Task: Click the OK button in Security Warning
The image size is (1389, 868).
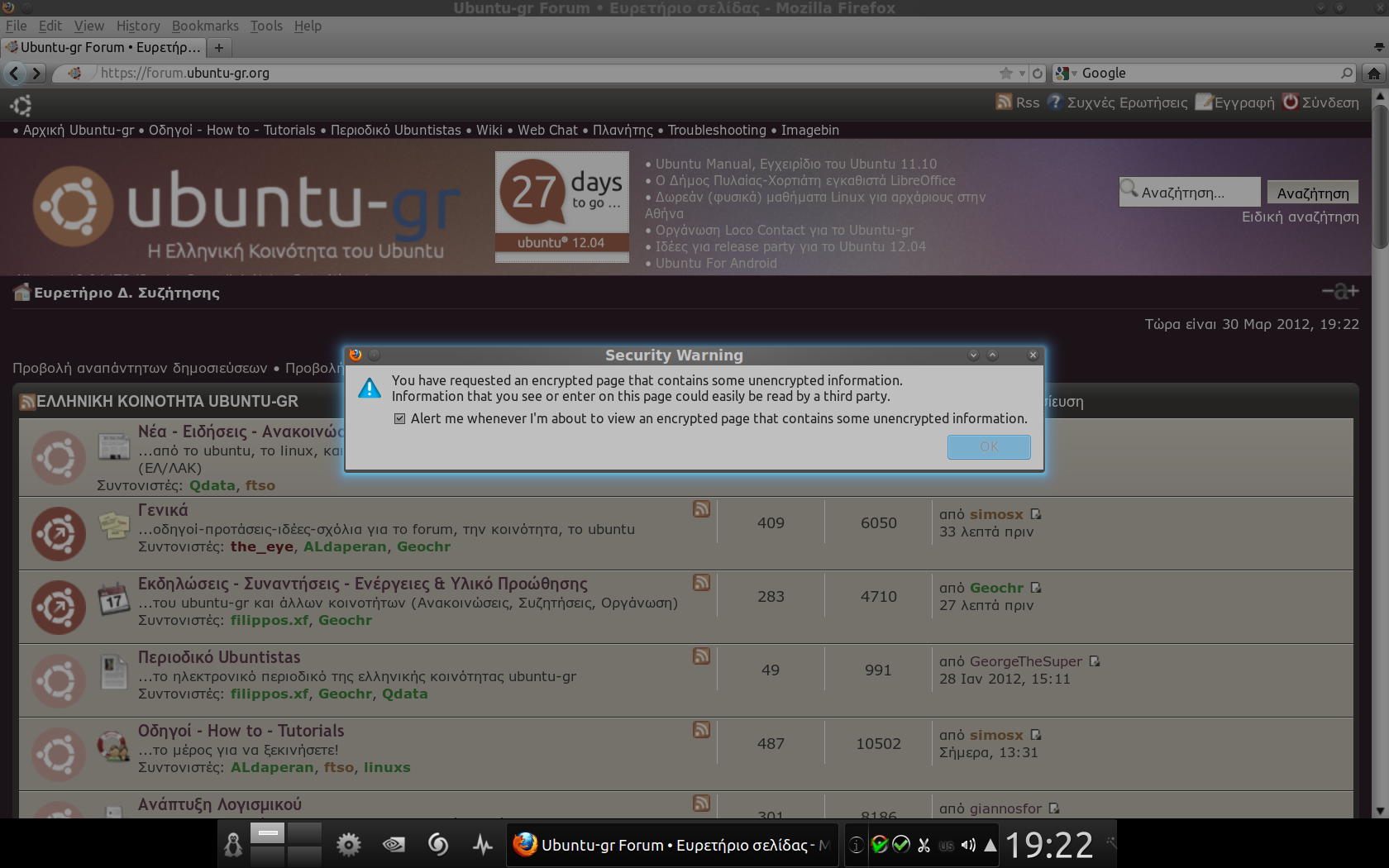Action: pyautogui.click(x=988, y=446)
